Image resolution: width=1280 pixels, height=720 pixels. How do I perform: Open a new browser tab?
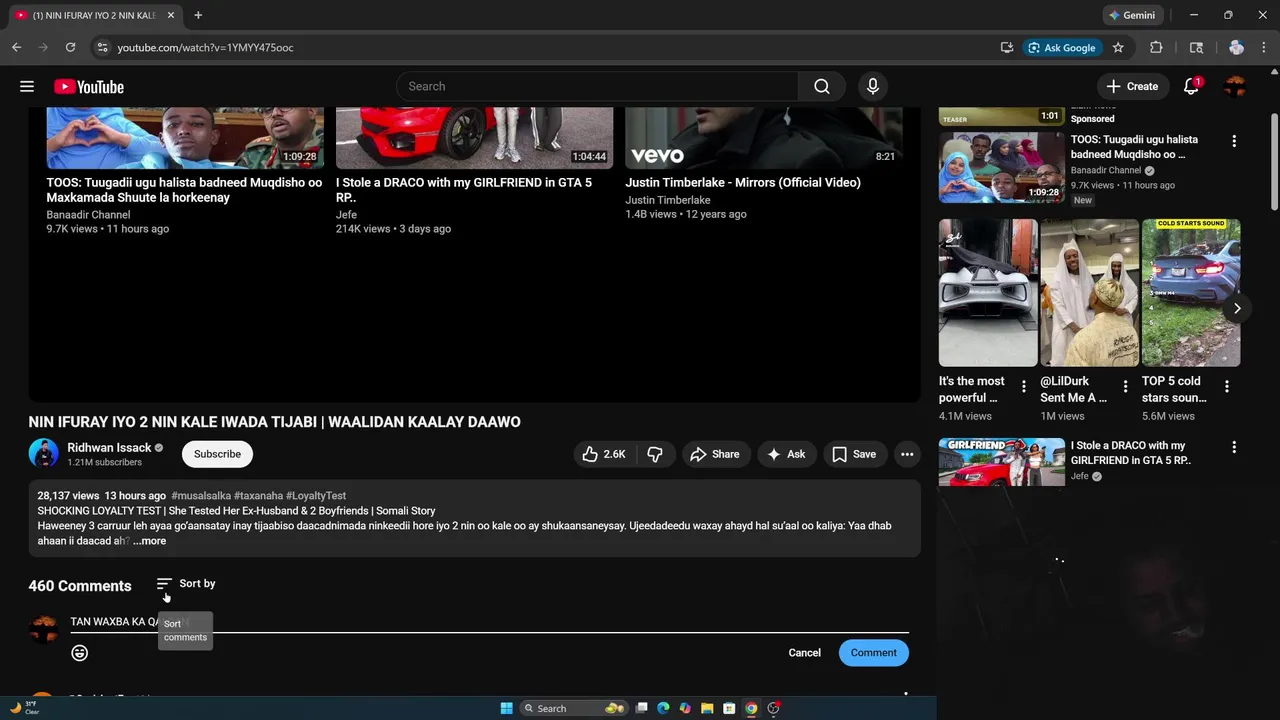point(198,15)
